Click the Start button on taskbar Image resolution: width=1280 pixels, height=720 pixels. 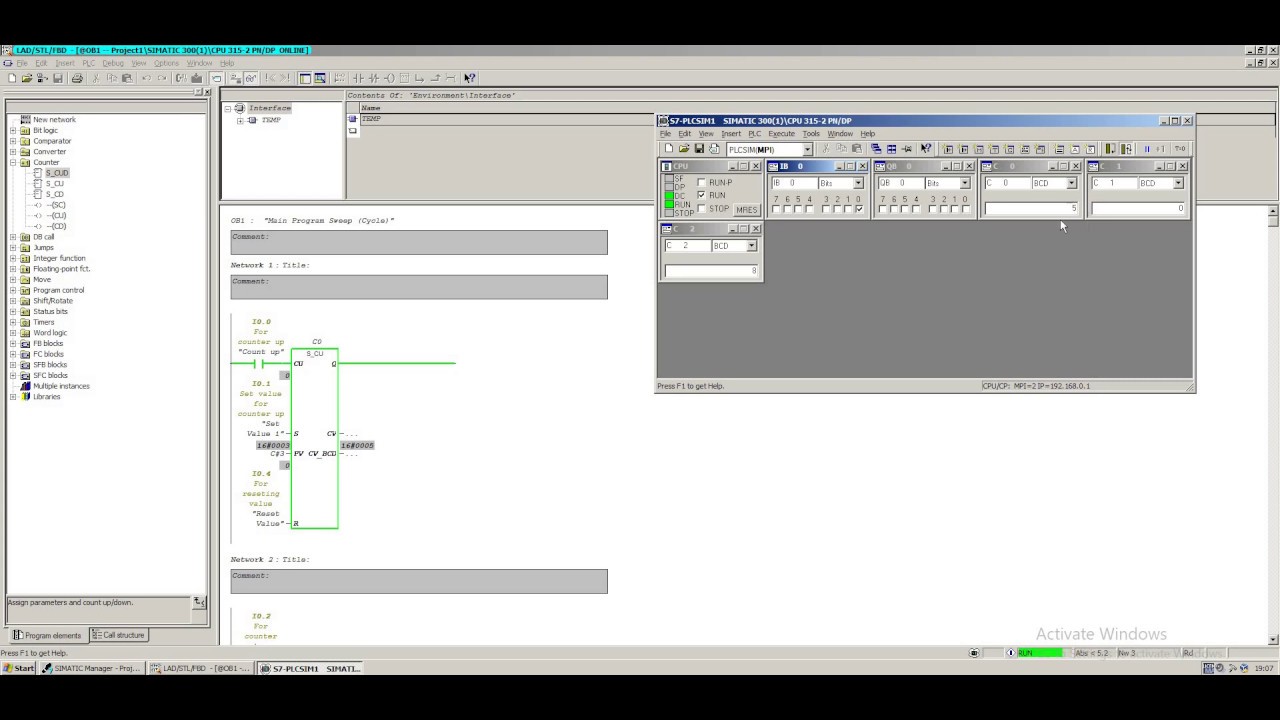click(x=18, y=668)
